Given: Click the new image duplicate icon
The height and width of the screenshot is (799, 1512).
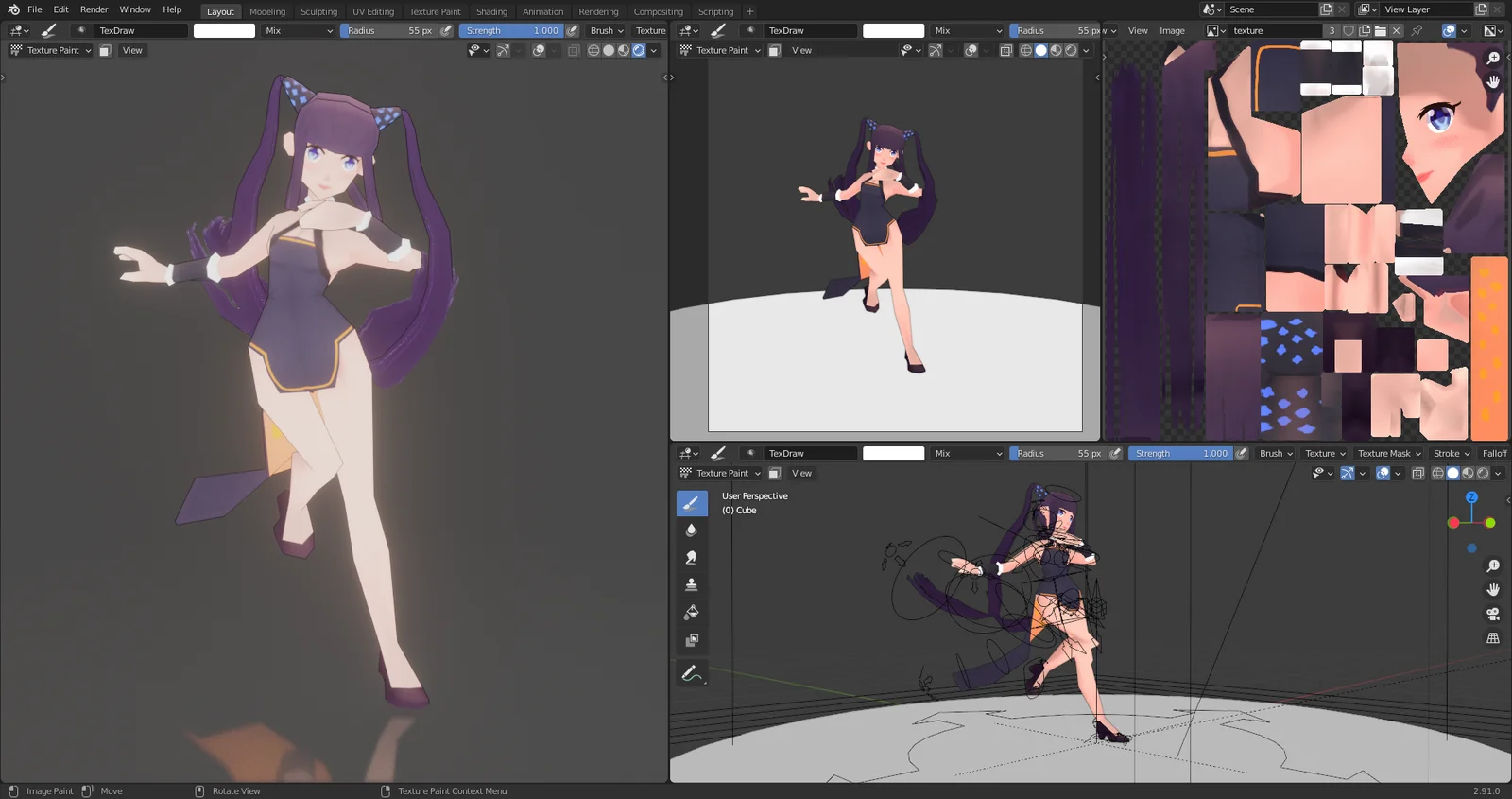Looking at the screenshot, I should pos(1365,30).
